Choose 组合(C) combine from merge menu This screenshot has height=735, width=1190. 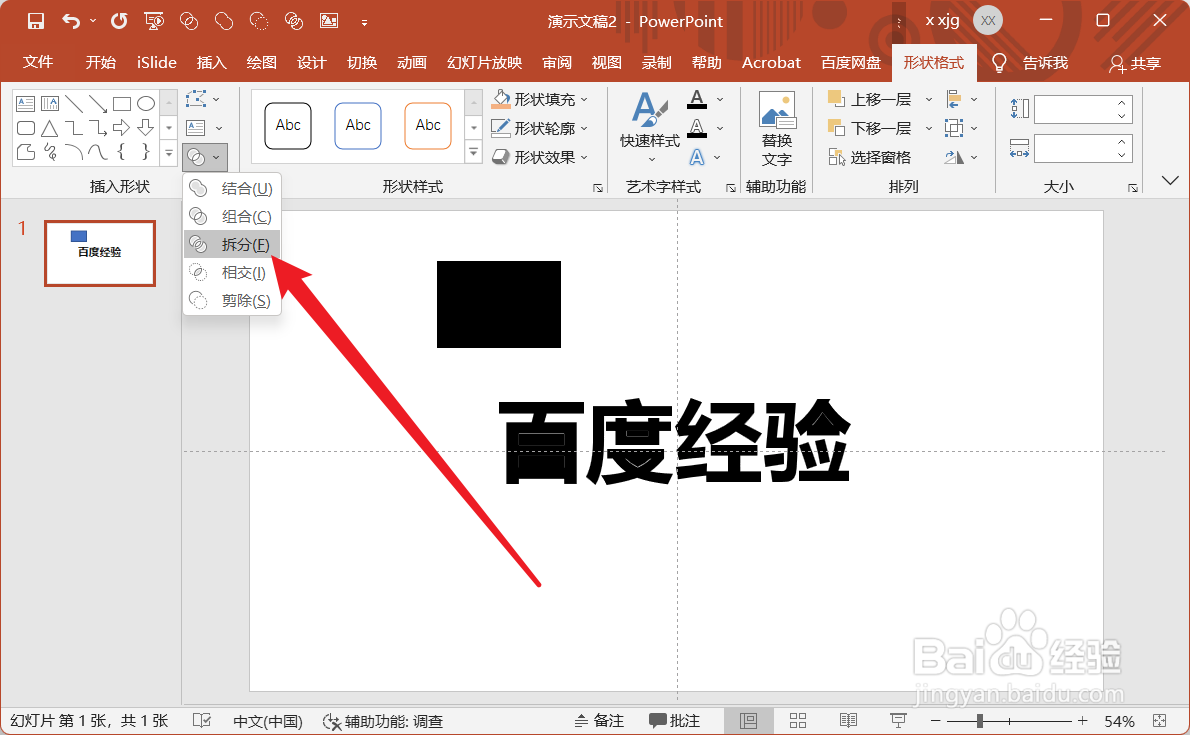(232, 216)
